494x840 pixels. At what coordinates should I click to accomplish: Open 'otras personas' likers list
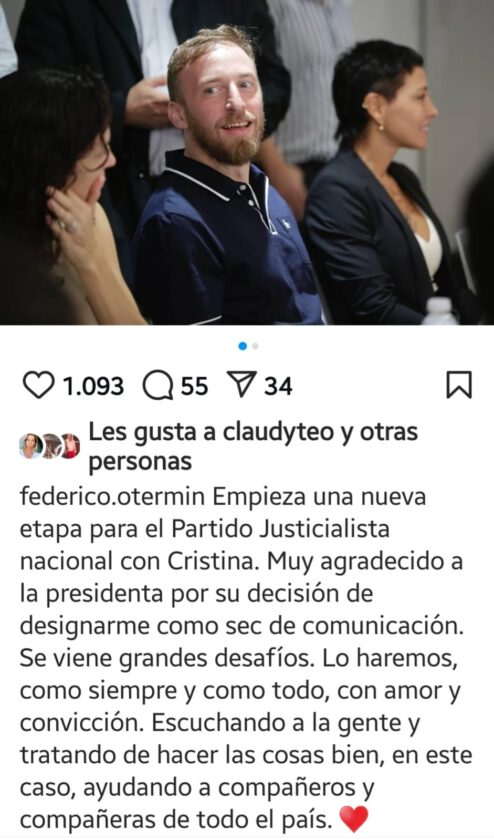coord(252,447)
